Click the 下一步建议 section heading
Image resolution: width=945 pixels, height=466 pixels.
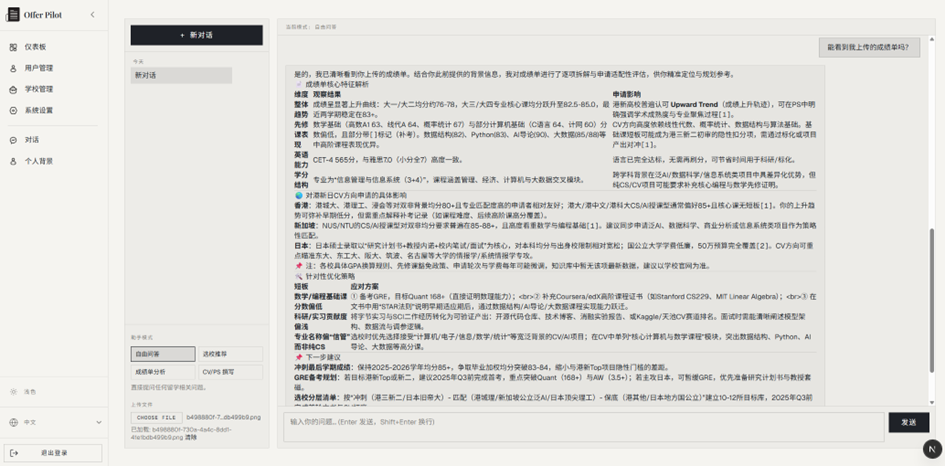[323, 357]
